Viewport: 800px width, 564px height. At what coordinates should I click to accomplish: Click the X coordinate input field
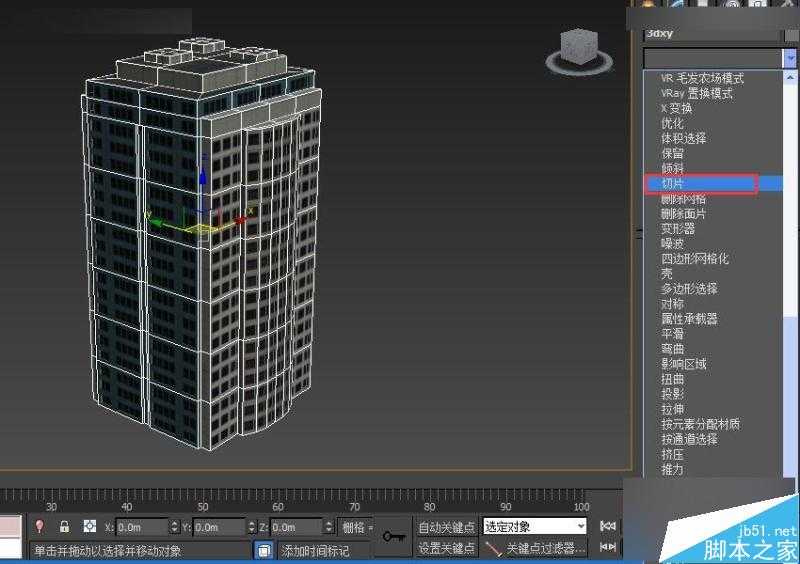pyautogui.click(x=143, y=527)
